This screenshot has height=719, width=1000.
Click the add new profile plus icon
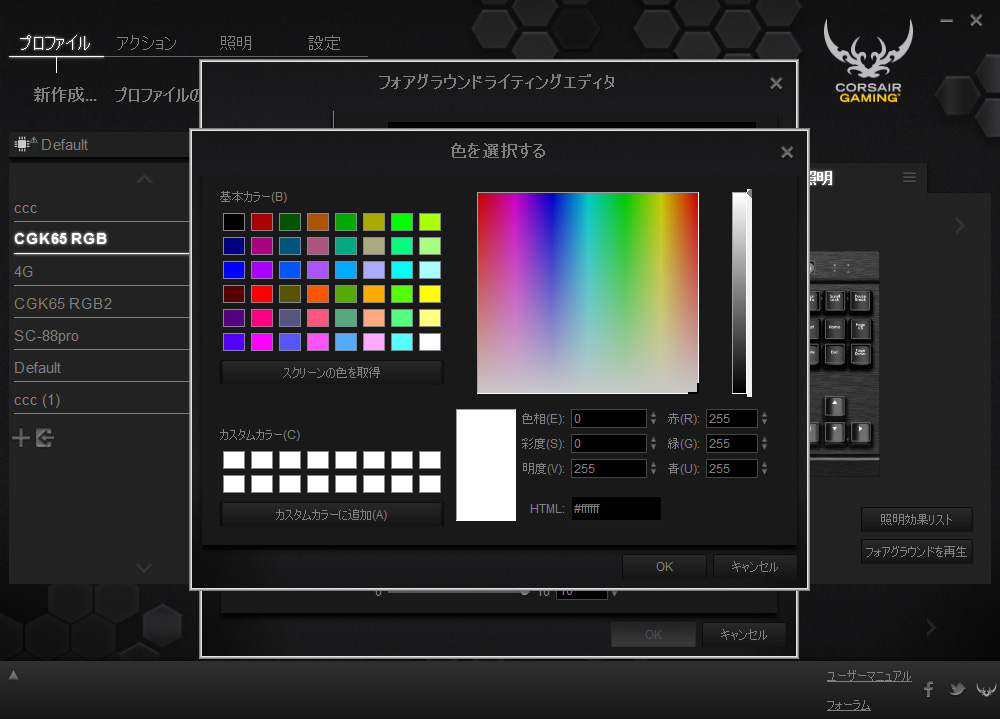point(21,438)
